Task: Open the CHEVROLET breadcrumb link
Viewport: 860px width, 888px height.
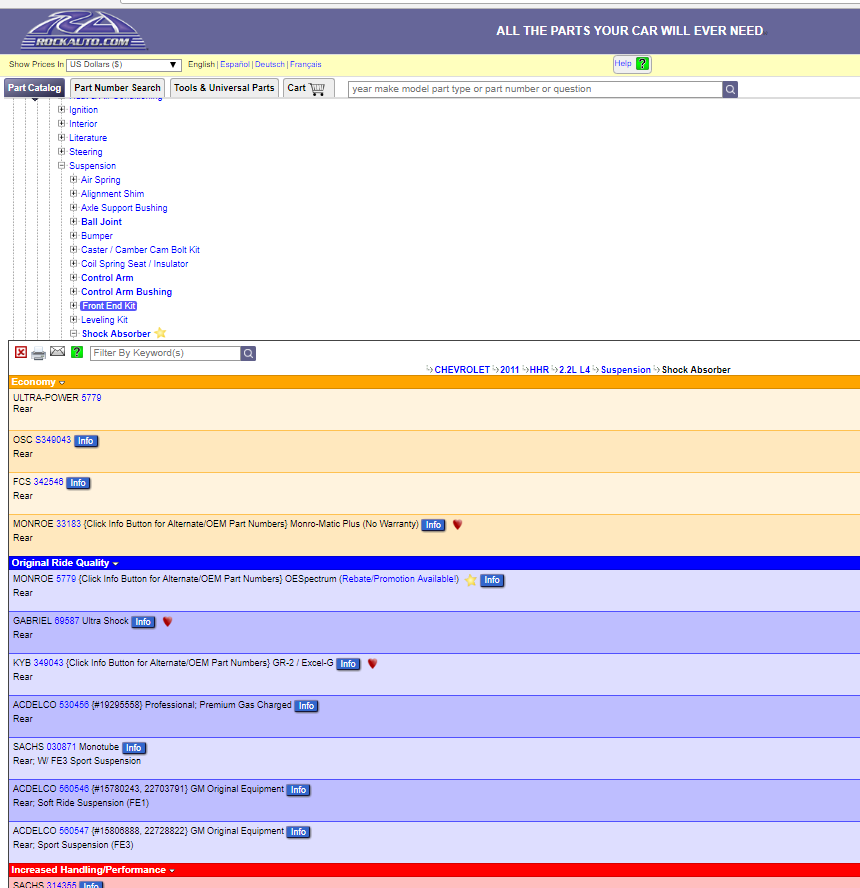Action: click(462, 370)
